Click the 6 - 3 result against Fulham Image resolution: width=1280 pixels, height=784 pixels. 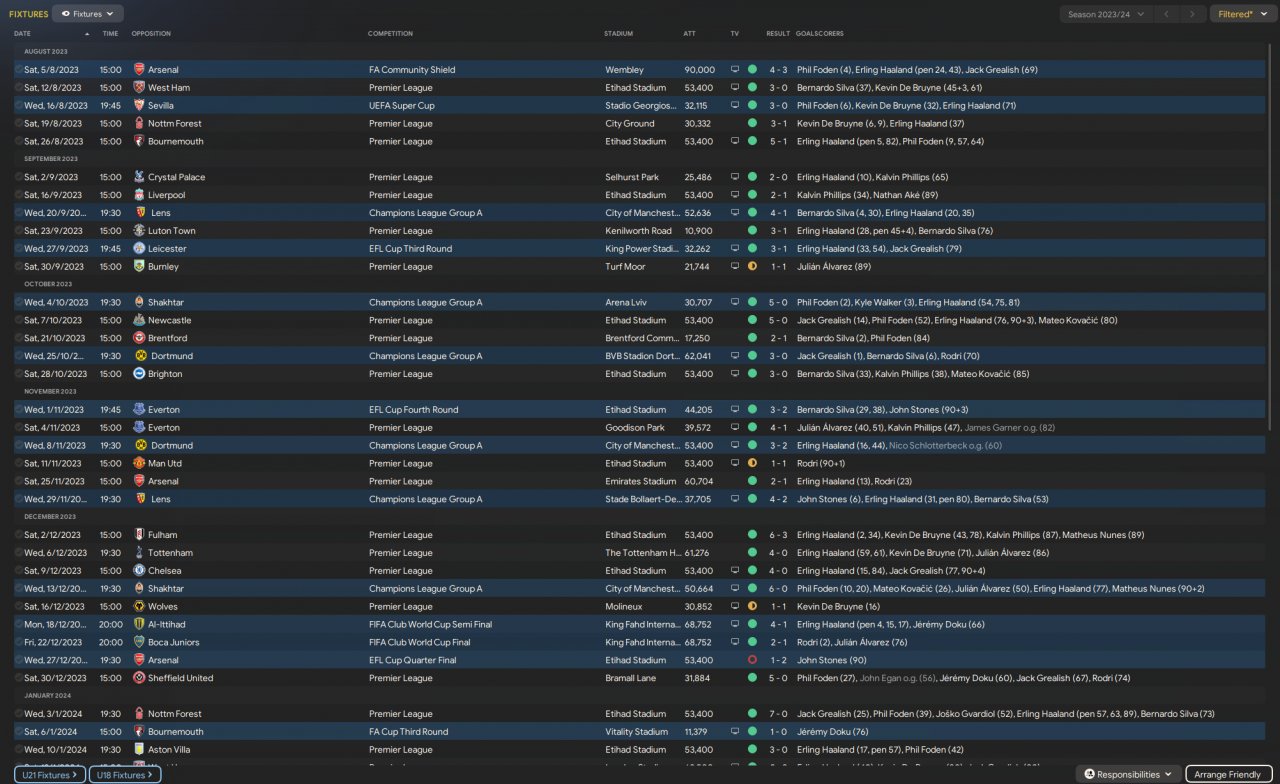tap(778, 535)
